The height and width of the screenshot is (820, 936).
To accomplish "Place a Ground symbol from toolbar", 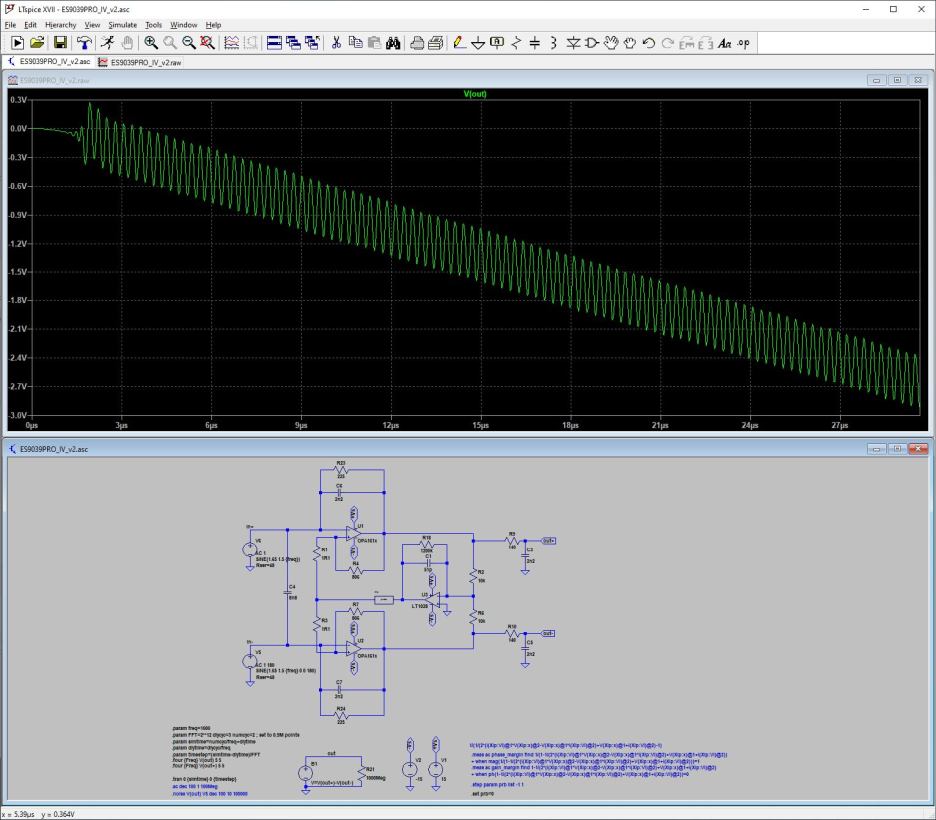I will coord(478,43).
